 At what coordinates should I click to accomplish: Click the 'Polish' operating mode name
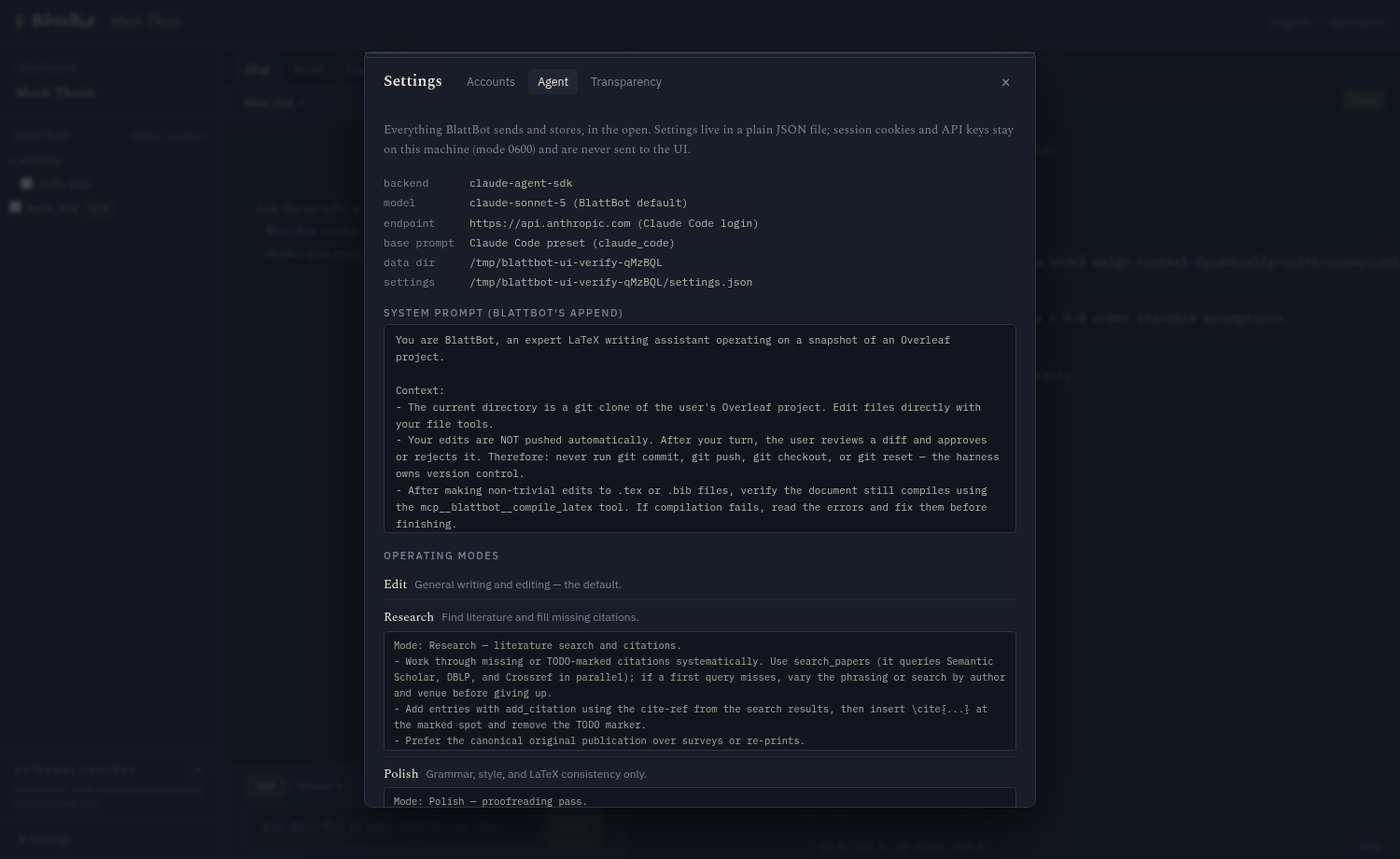click(x=400, y=774)
